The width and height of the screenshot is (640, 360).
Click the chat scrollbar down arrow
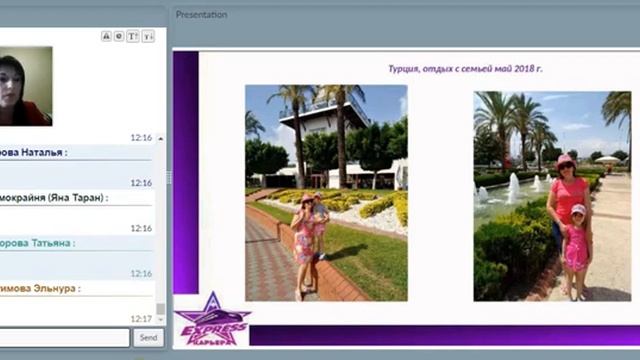160,320
